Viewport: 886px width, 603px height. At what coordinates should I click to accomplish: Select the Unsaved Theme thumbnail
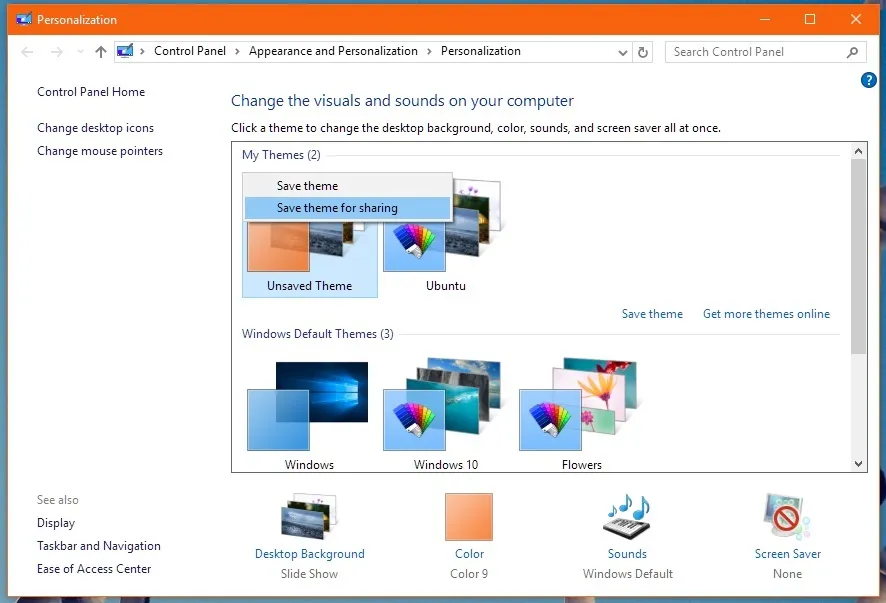(x=310, y=257)
